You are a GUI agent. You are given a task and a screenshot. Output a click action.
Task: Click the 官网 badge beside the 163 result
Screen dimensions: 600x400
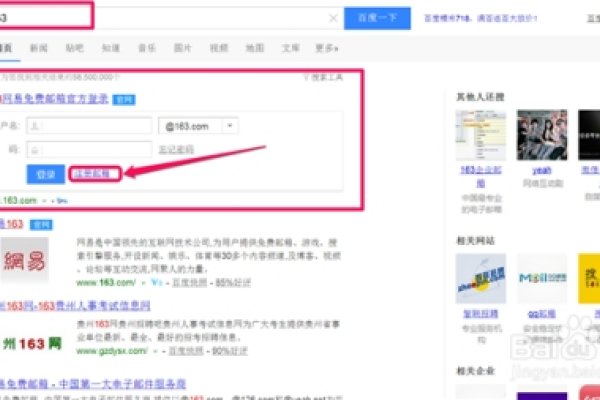[x=41, y=225]
